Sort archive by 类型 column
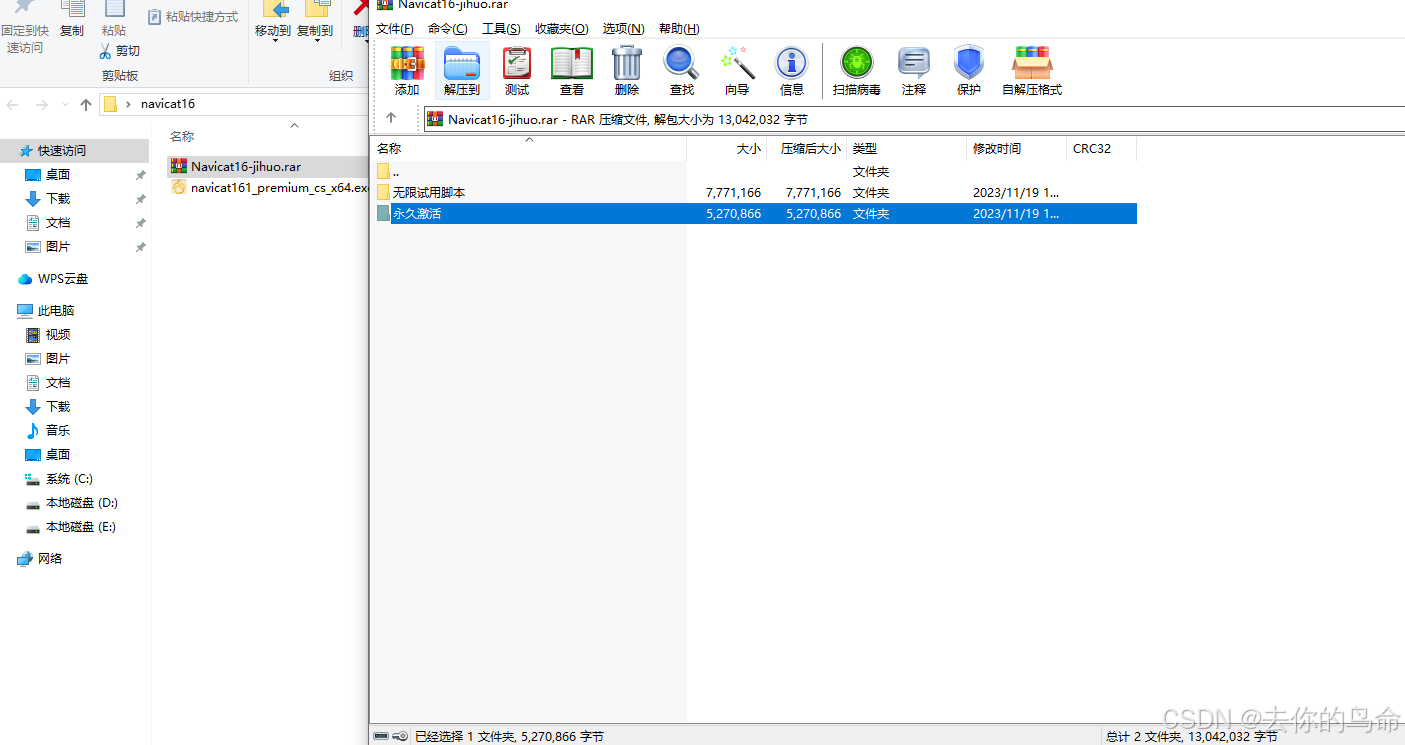Viewport: 1405px width, 745px height. (x=907, y=149)
